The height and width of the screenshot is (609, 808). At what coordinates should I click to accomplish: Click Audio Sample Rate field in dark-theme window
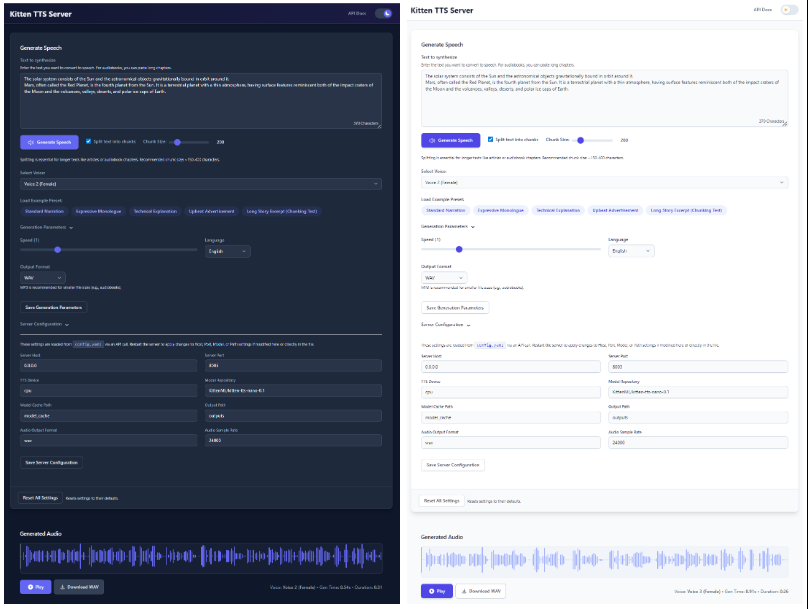293,441
